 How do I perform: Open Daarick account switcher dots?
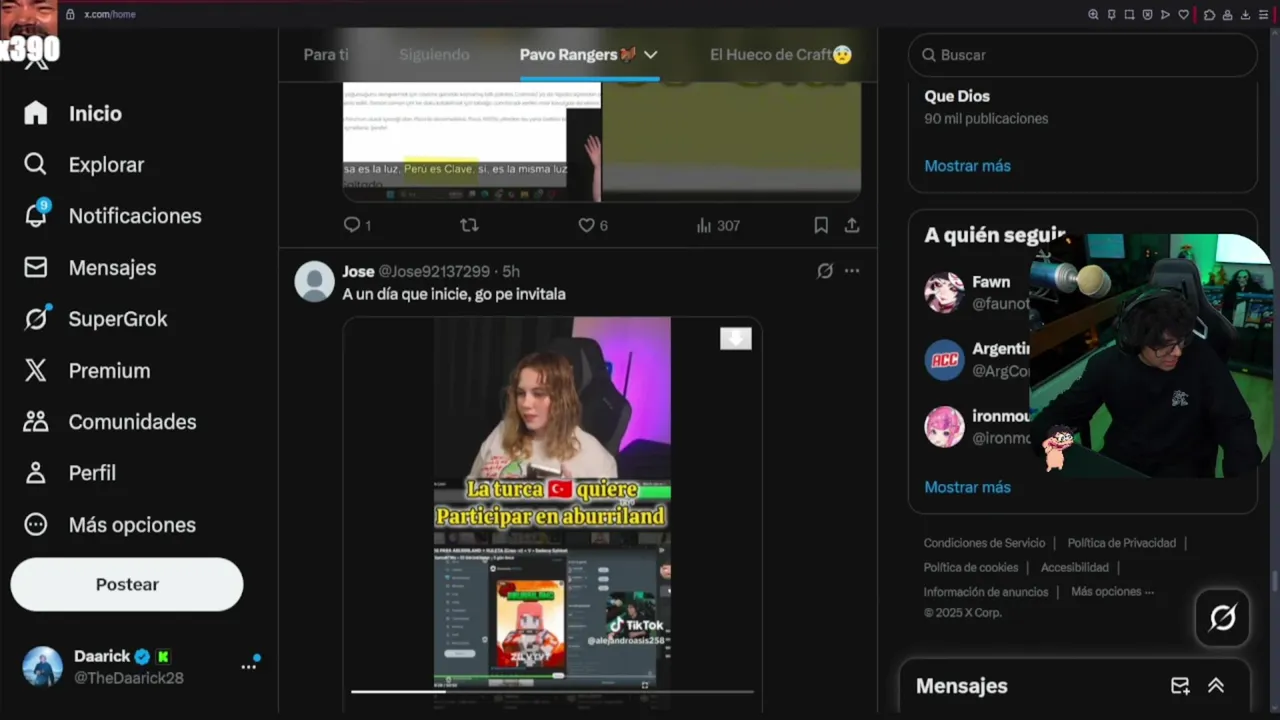pos(248,666)
